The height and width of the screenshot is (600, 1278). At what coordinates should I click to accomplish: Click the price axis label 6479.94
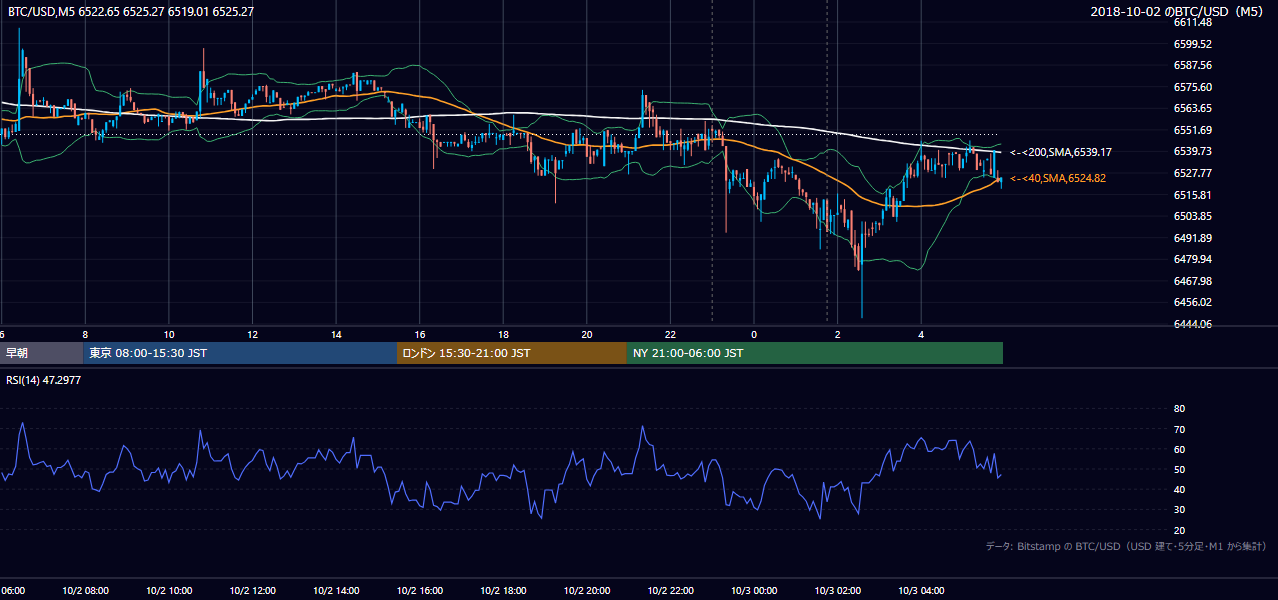tap(1193, 259)
